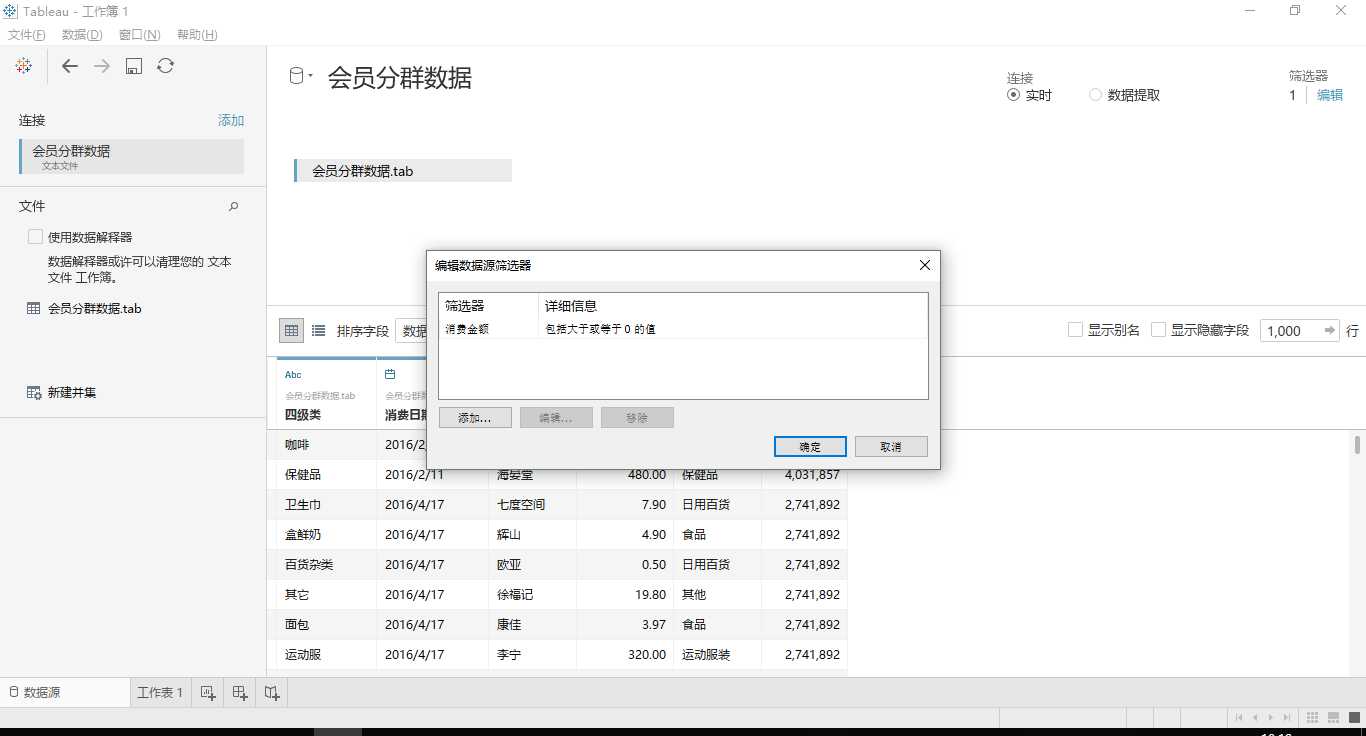Click the row count input field 1,000
The height and width of the screenshot is (736, 1366).
[1290, 331]
